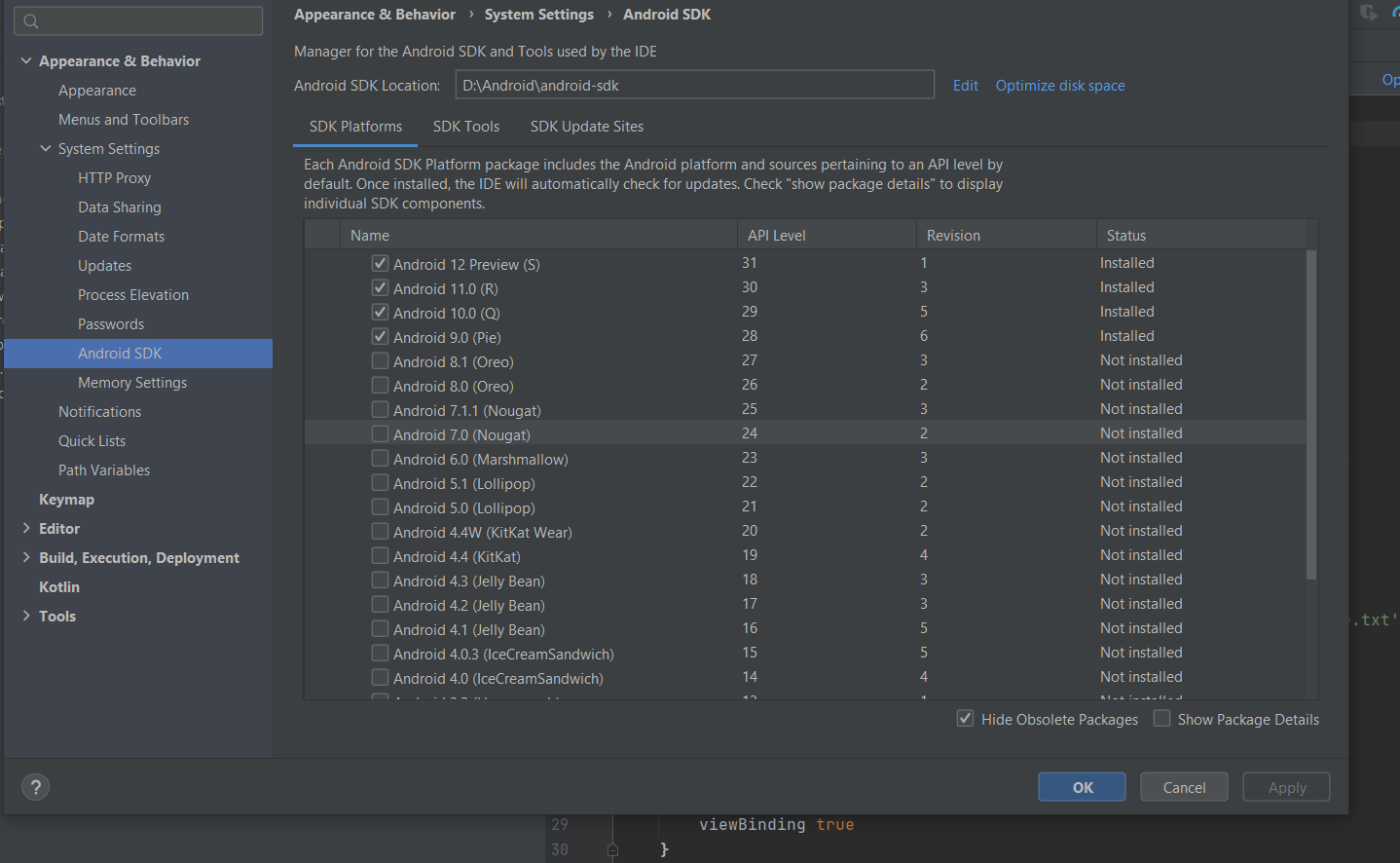
Task: Click the Optimize disk space link
Action: pos(1060,86)
